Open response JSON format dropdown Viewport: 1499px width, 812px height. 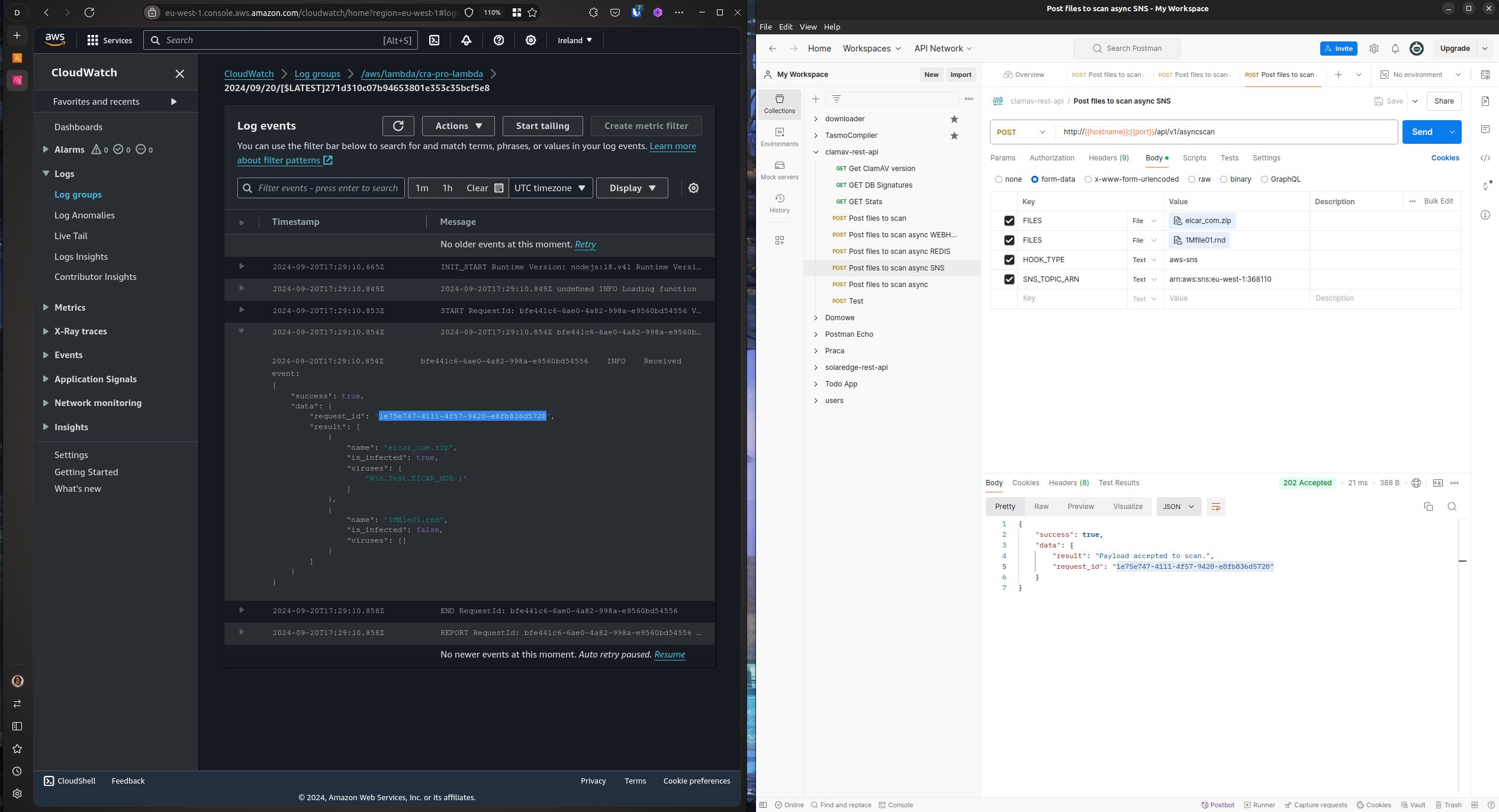[x=1179, y=507]
